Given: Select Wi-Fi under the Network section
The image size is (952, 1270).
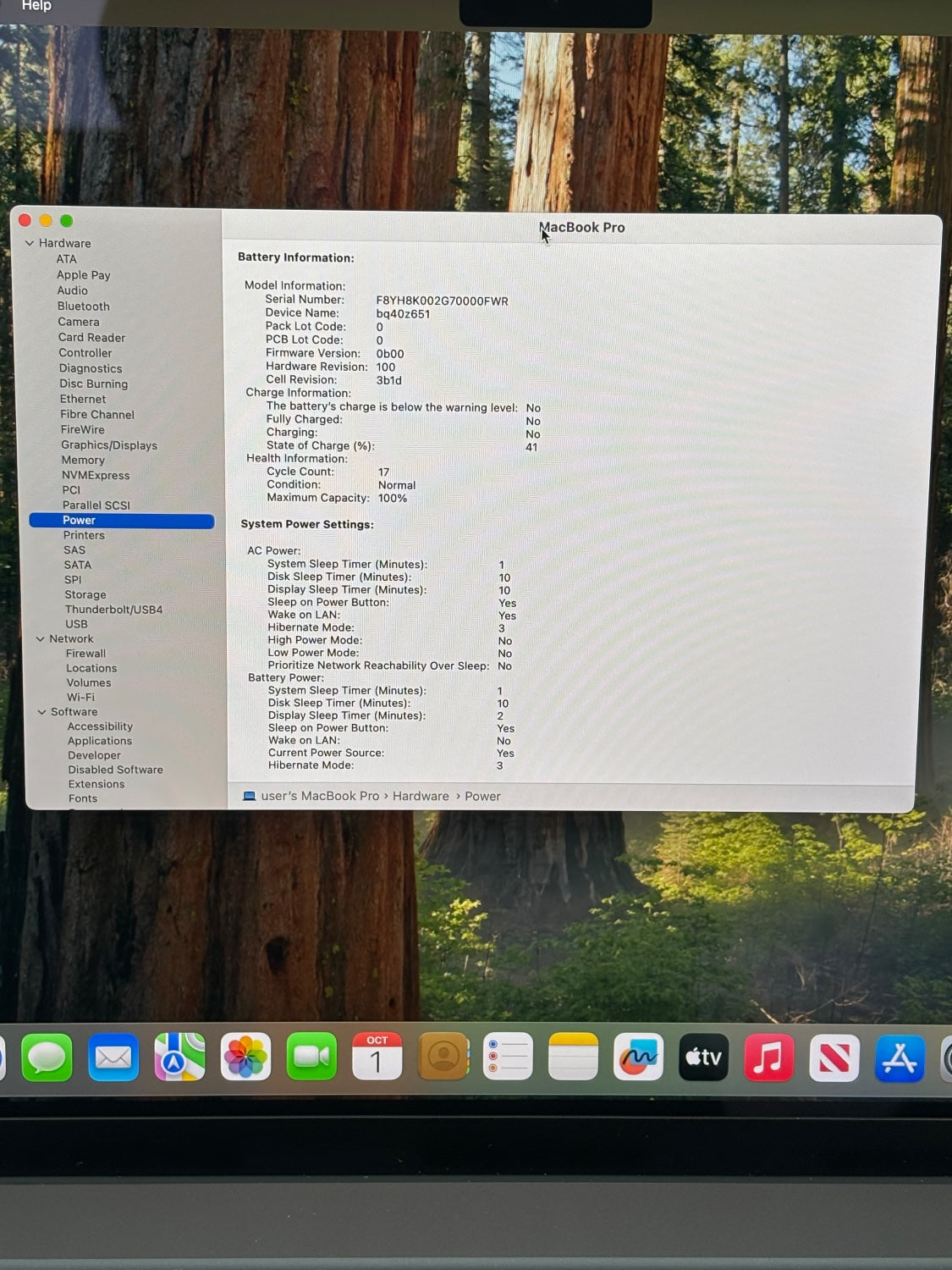Looking at the screenshot, I should coord(80,698).
